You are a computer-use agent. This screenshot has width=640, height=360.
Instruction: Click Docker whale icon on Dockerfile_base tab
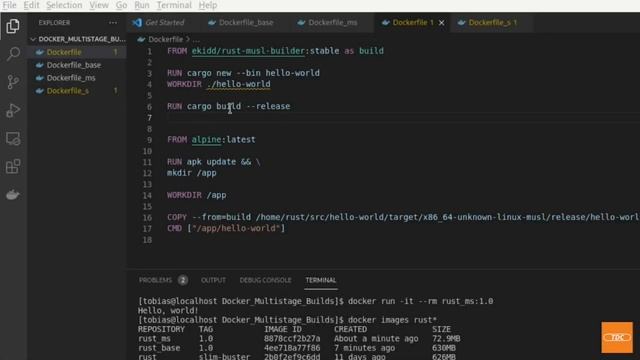tap(211, 23)
